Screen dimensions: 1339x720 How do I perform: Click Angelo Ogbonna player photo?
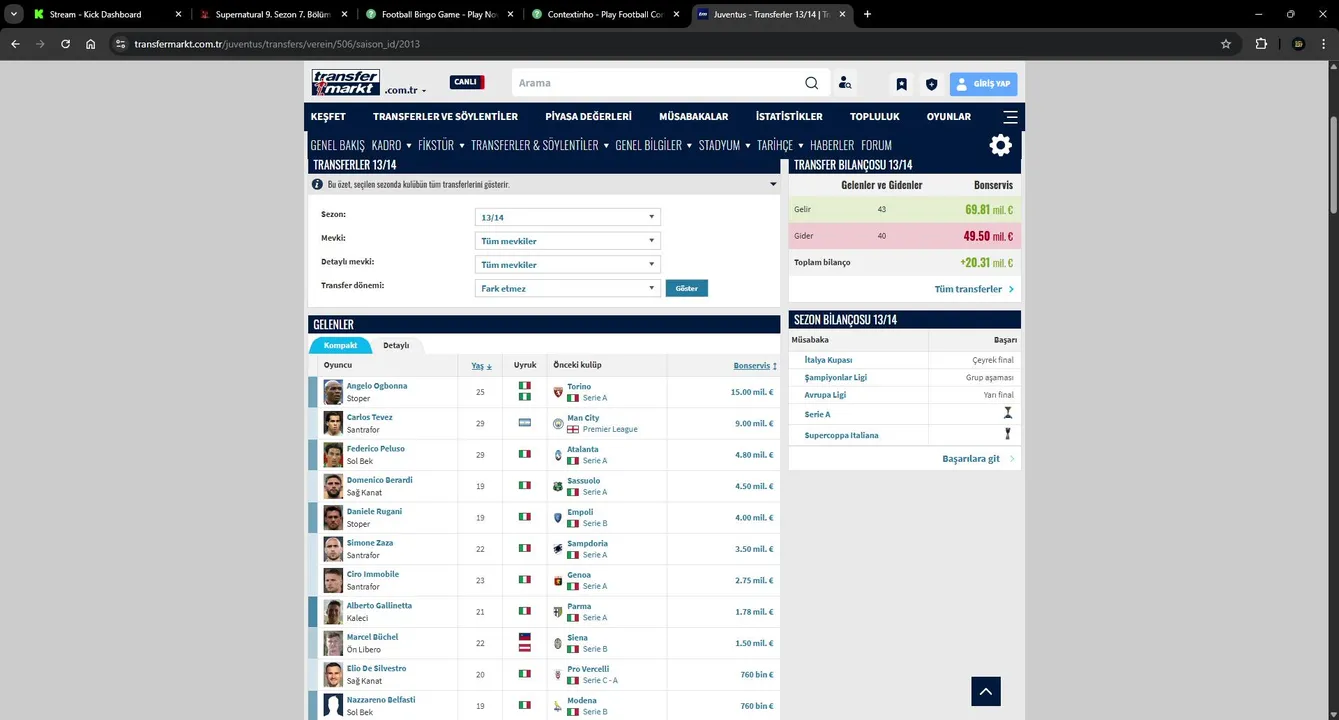pos(333,391)
